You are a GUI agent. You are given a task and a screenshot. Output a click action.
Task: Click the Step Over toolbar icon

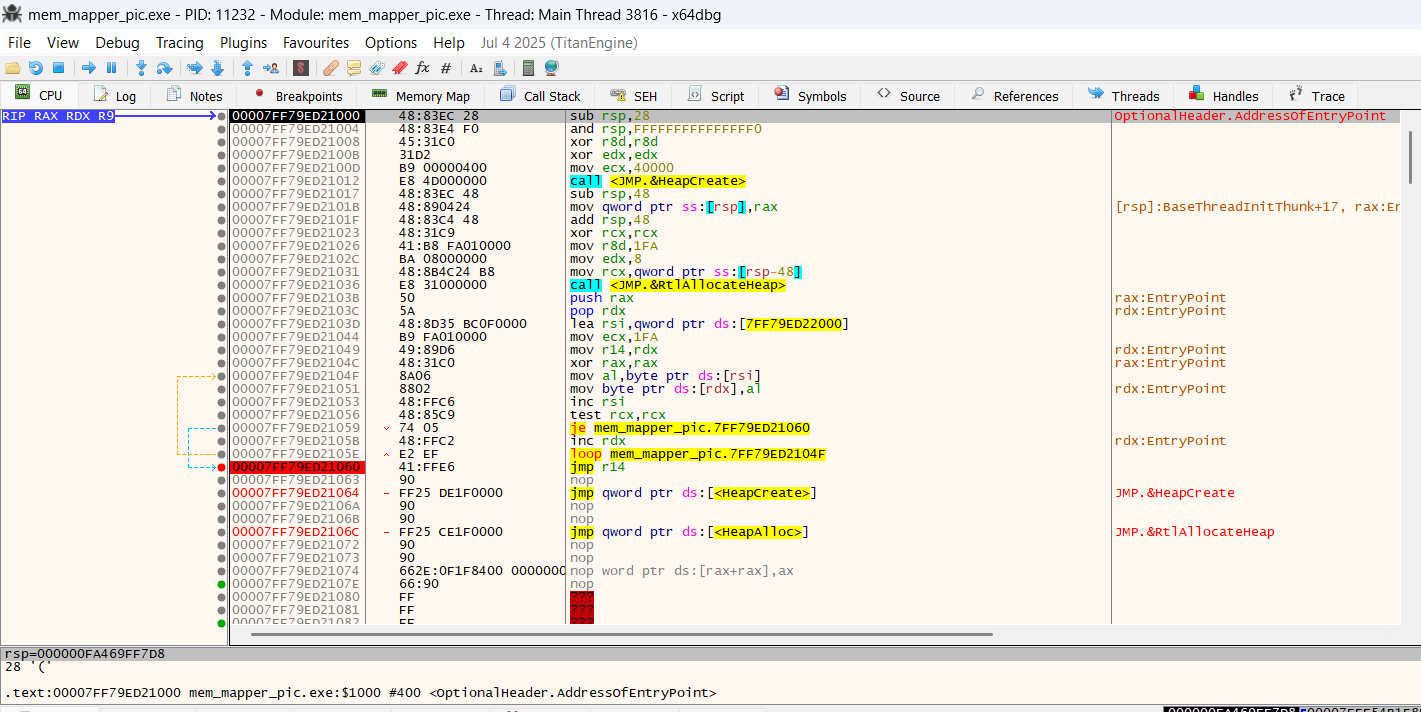(164, 68)
